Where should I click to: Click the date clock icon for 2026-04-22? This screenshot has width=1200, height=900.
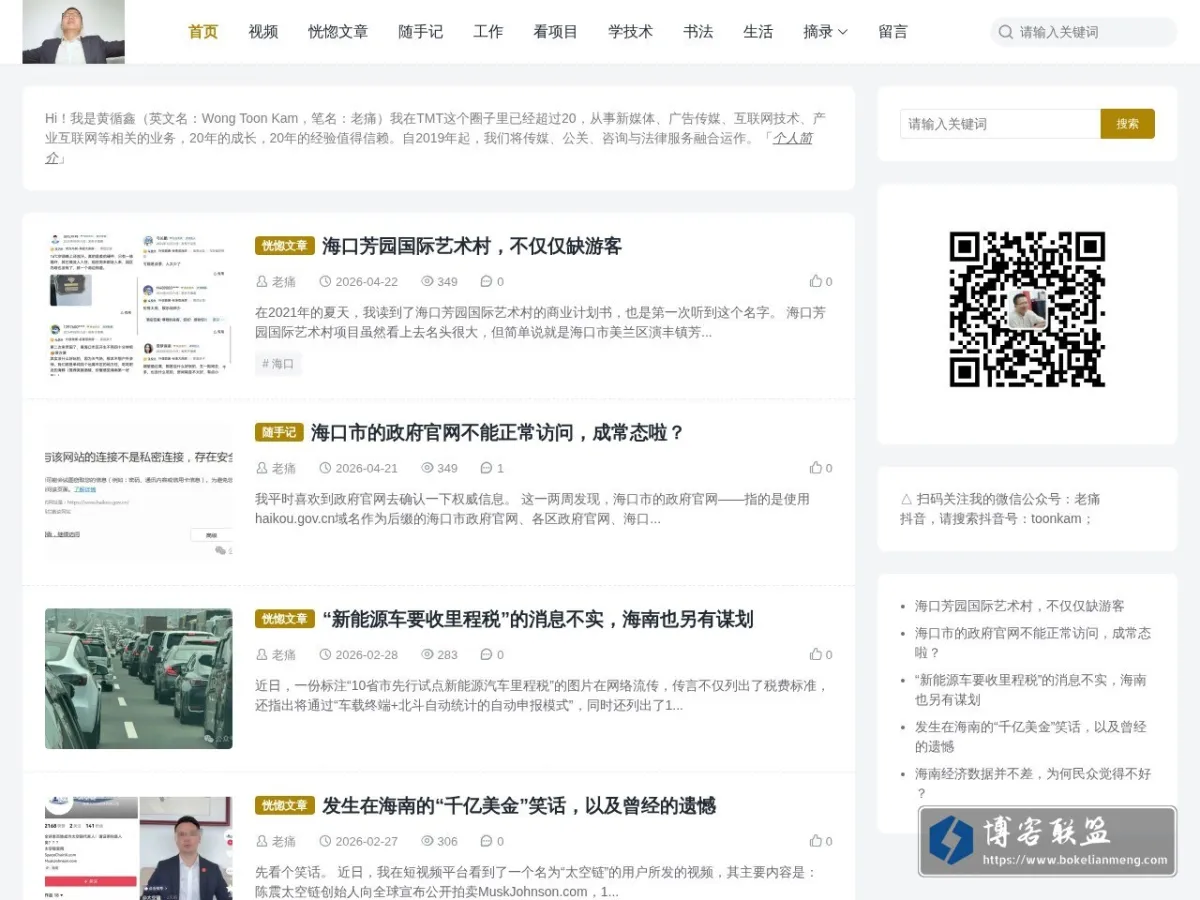pyautogui.click(x=325, y=282)
